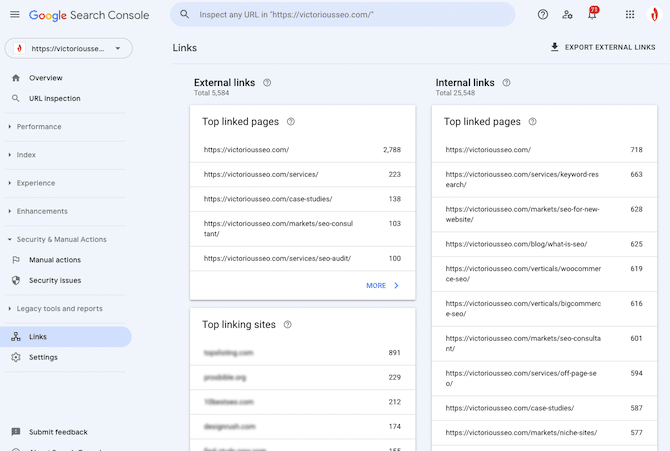Viewport: 670px width, 451px height.
Task: Click the Security issues shield icon
Action: coord(16,280)
